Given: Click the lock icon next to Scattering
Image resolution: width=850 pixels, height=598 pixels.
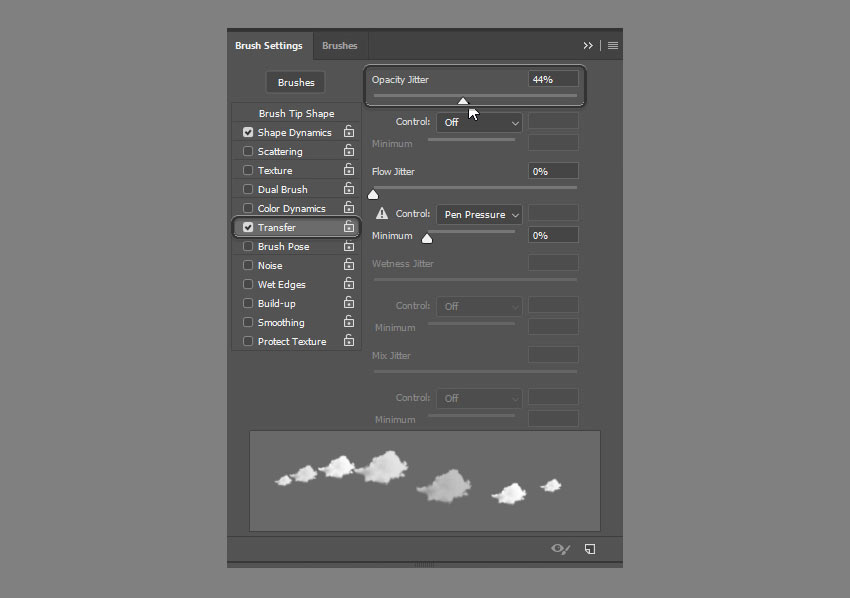Looking at the screenshot, I should [x=348, y=151].
